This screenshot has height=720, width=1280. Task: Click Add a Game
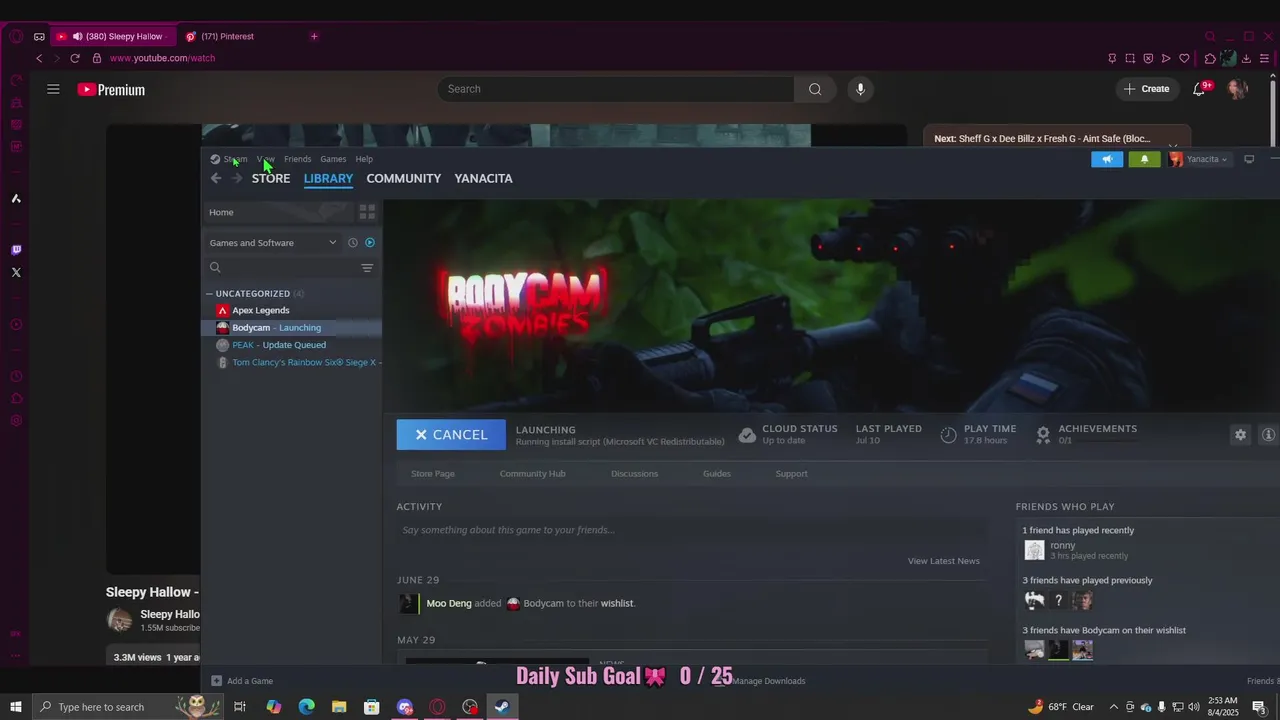click(x=242, y=681)
